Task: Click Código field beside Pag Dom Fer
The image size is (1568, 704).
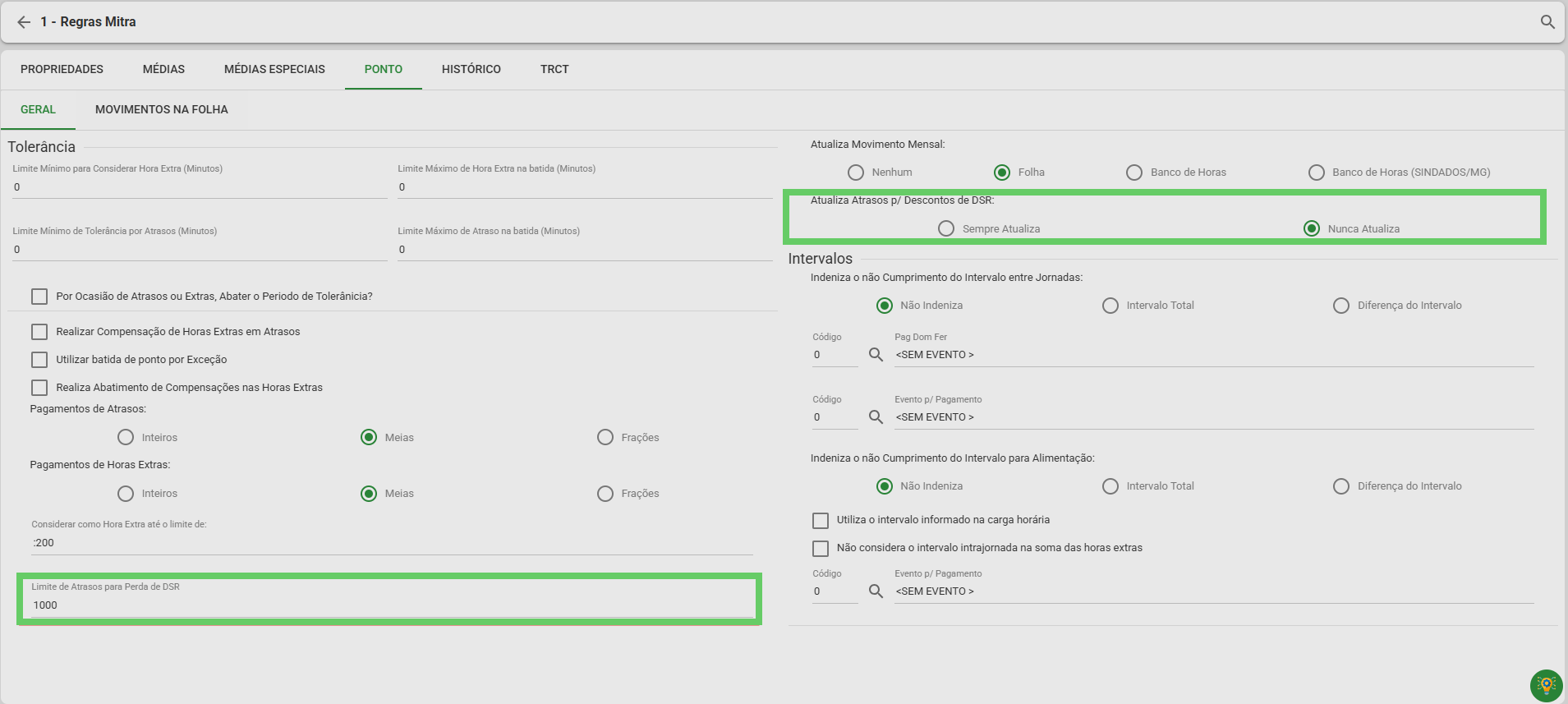Action: coord(835,355)
